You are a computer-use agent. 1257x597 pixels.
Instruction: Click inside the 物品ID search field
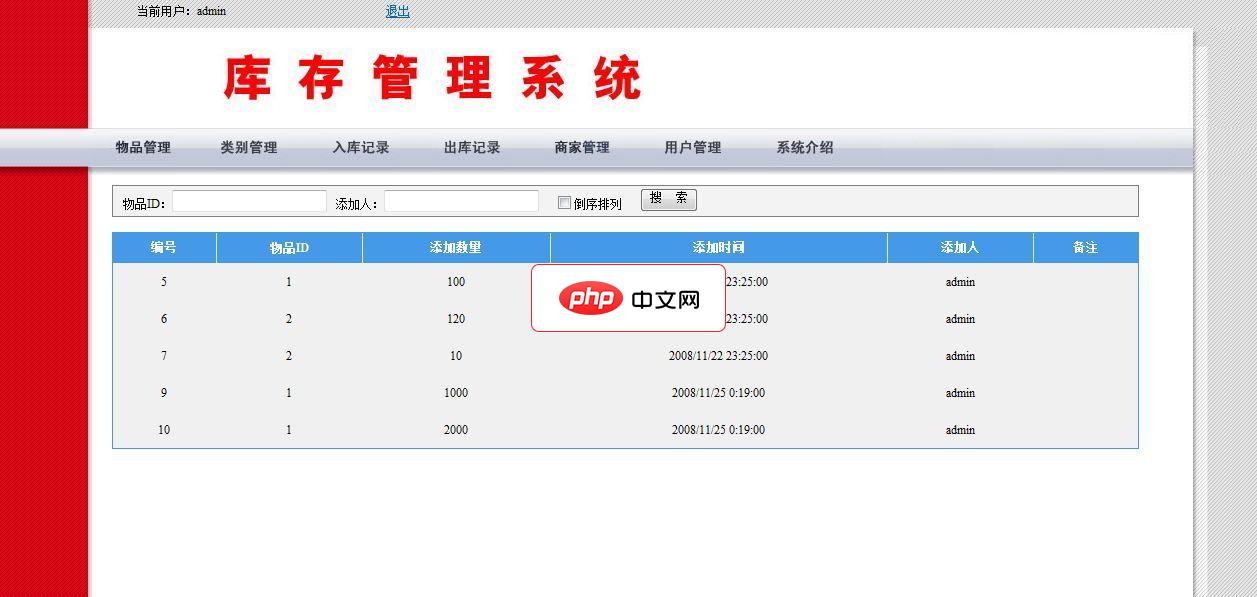pyautogui.click(x=248, y=200)
